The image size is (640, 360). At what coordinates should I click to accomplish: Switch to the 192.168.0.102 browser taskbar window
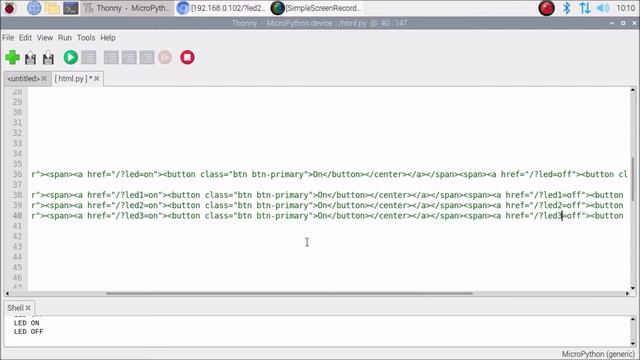(x=222, y=8)
